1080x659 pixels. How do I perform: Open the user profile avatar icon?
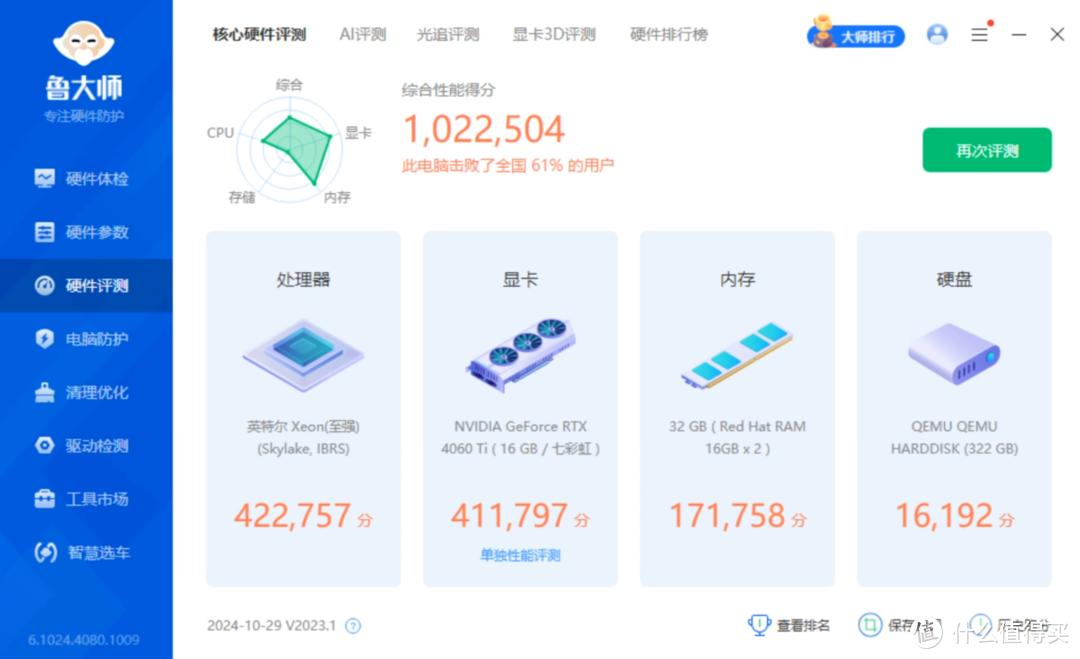(937, 33)
